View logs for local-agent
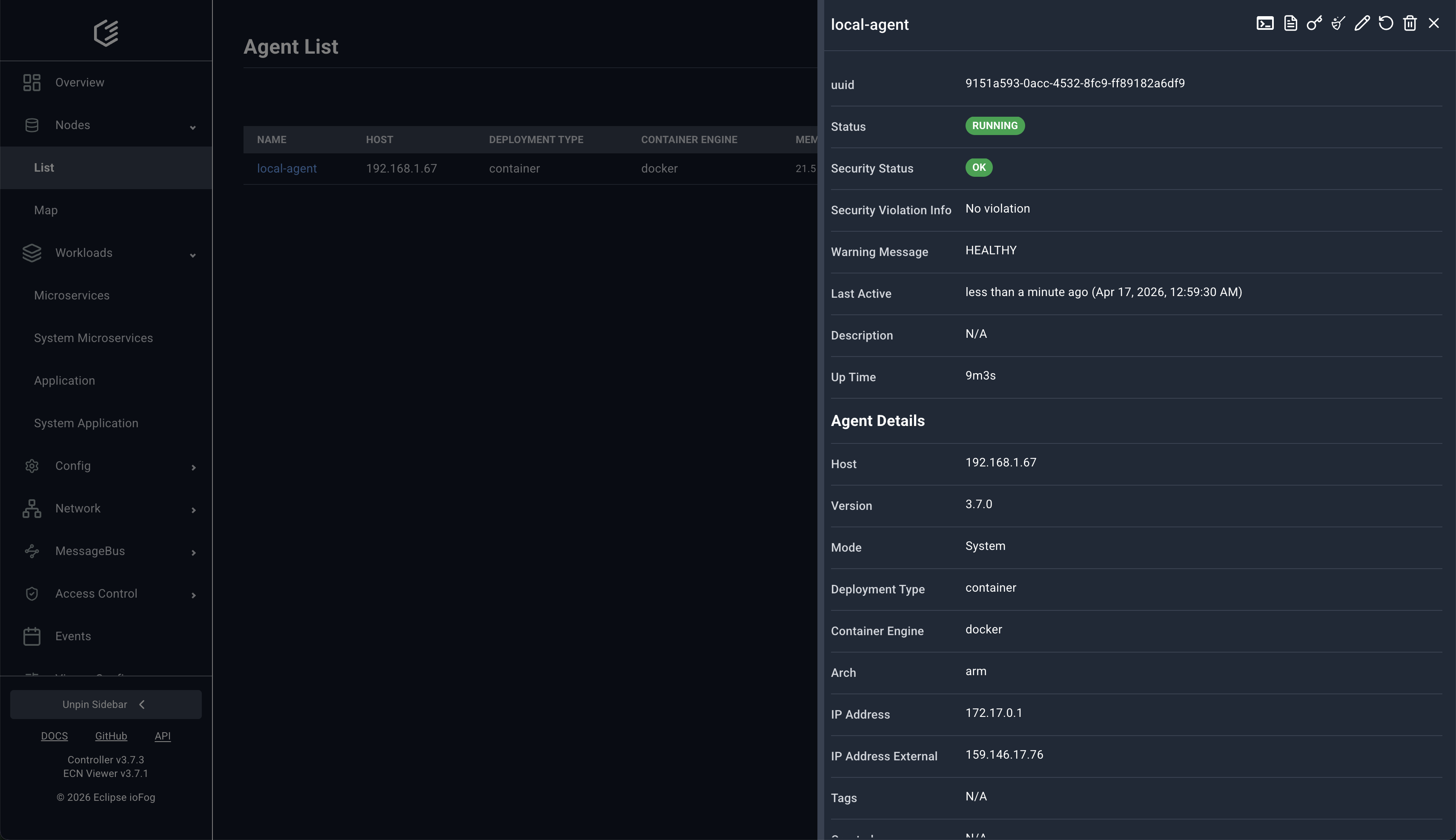1456x840 pixels. point(1290,23)
